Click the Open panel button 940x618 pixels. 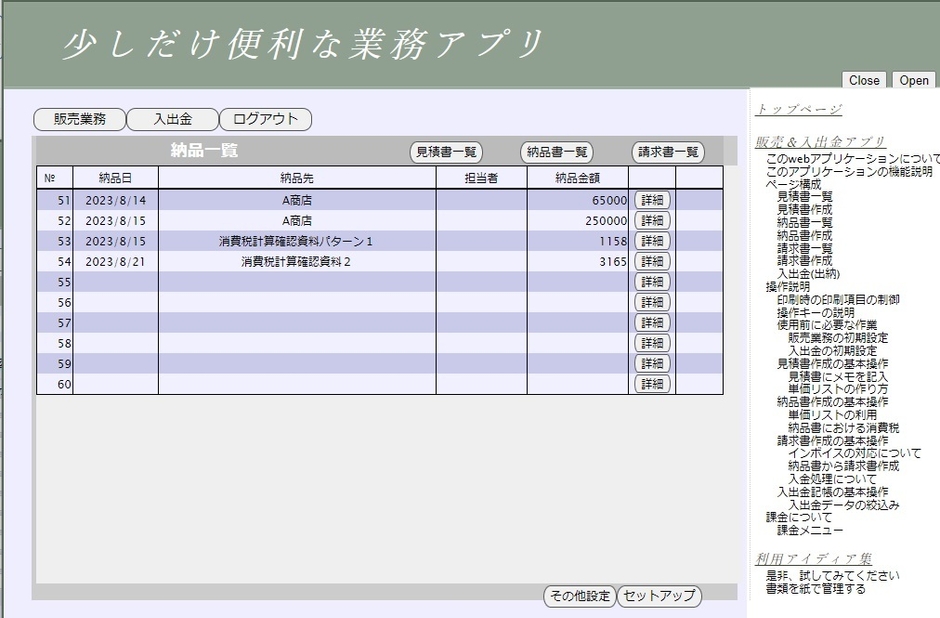pyautogui.click(x=914, y=81)
